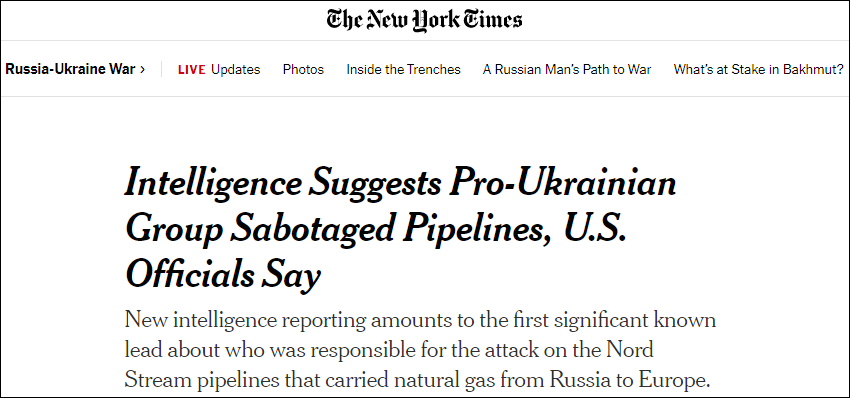Click the summary line beginning lead about who
This screenshot has width=850, height=398.
point(389,350)
